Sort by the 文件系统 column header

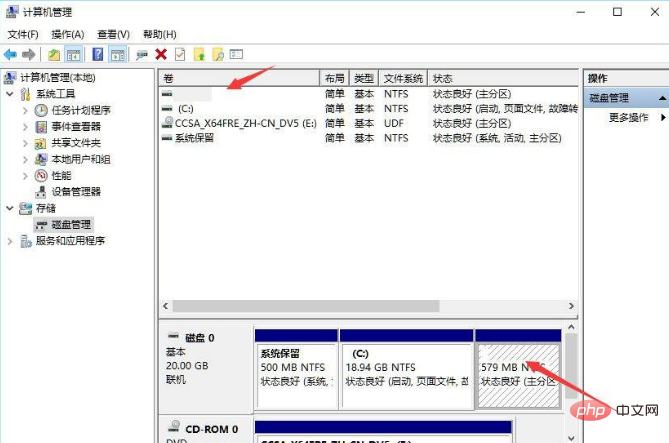click(403, 79)
